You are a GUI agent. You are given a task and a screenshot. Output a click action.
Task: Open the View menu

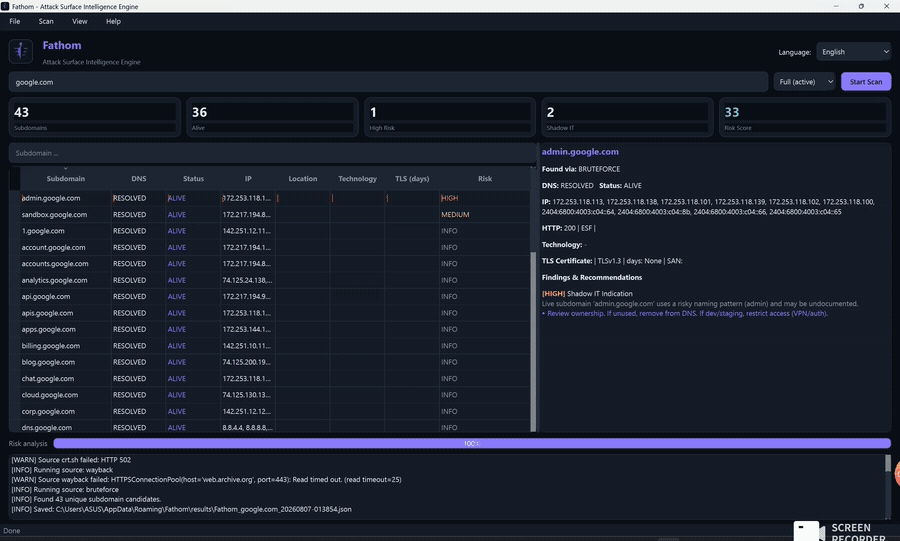80,21
